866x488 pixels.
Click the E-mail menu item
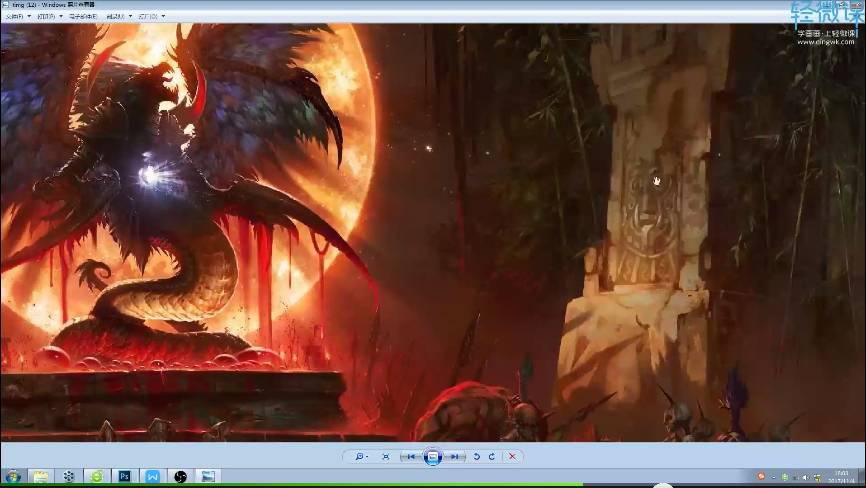tap(83, 17)
